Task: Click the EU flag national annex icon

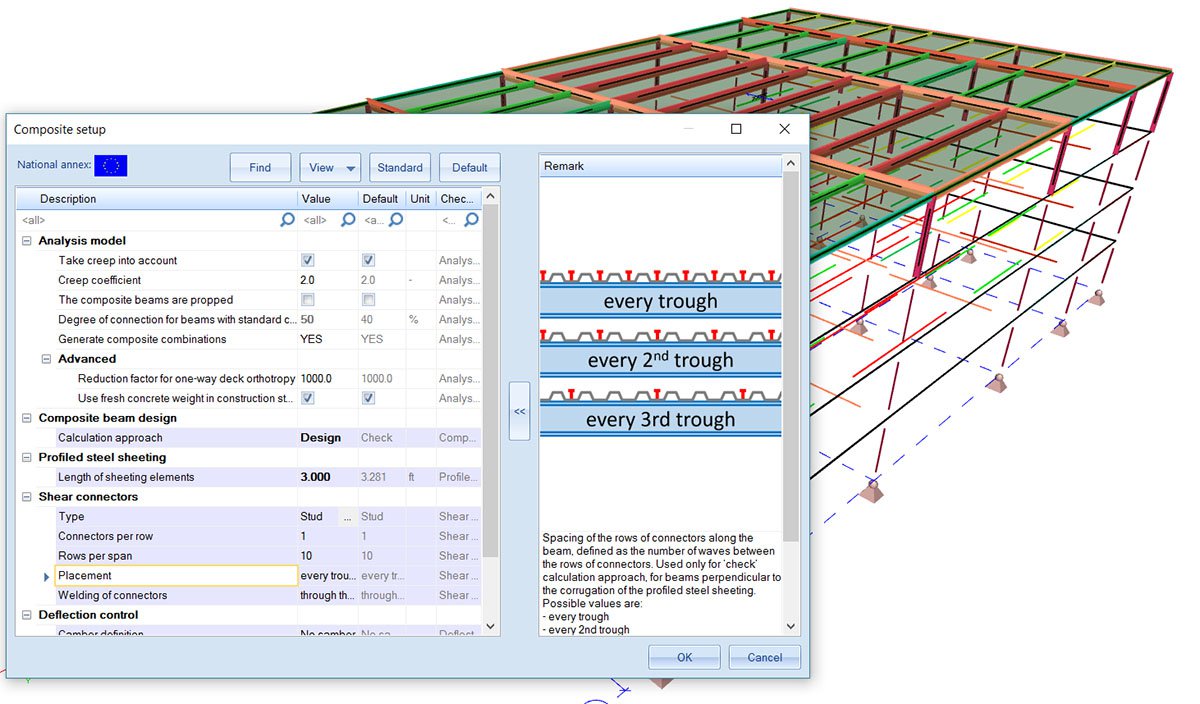Action: [110, 166]
